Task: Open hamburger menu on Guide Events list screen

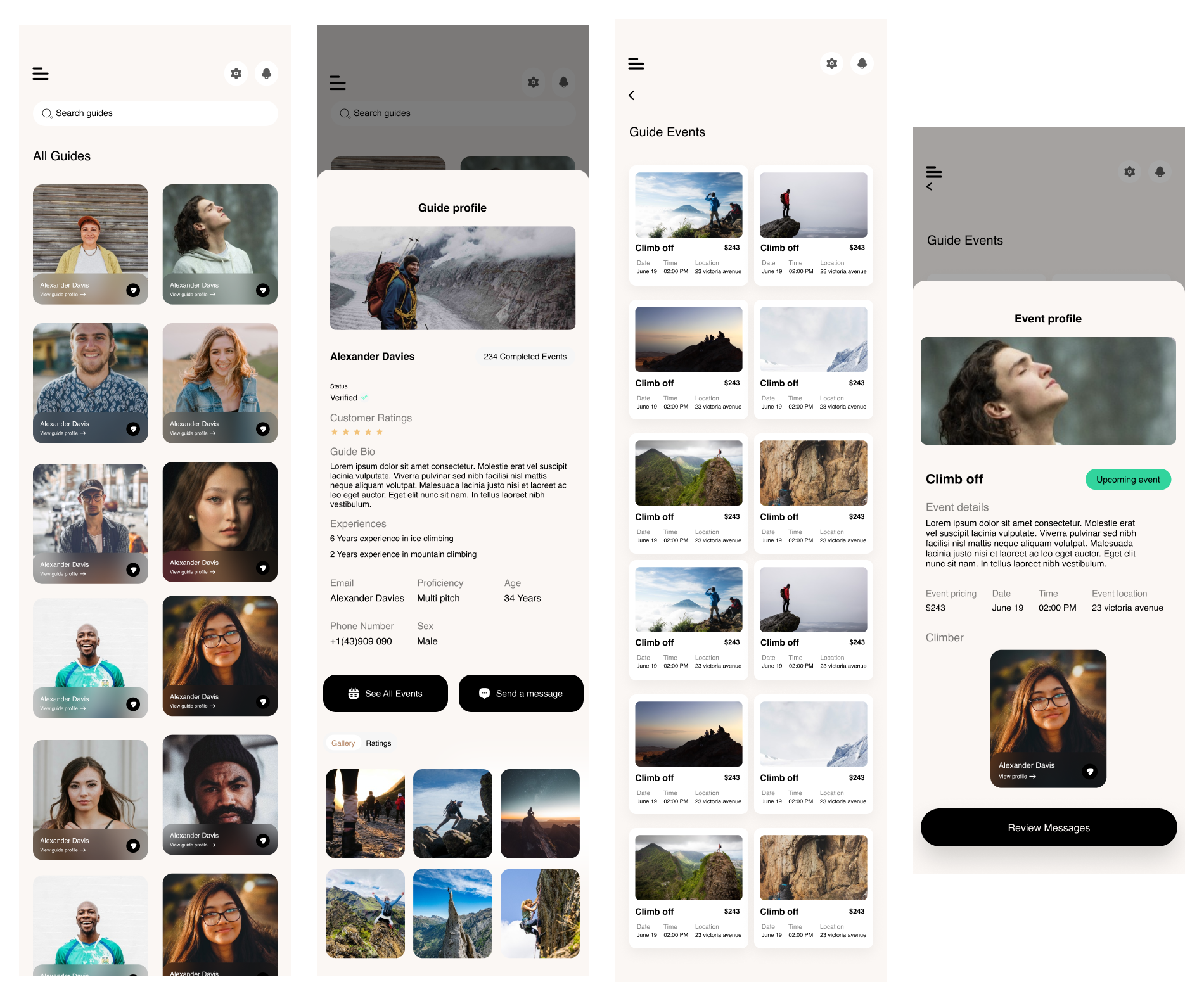Action: [x=636, y=64]
